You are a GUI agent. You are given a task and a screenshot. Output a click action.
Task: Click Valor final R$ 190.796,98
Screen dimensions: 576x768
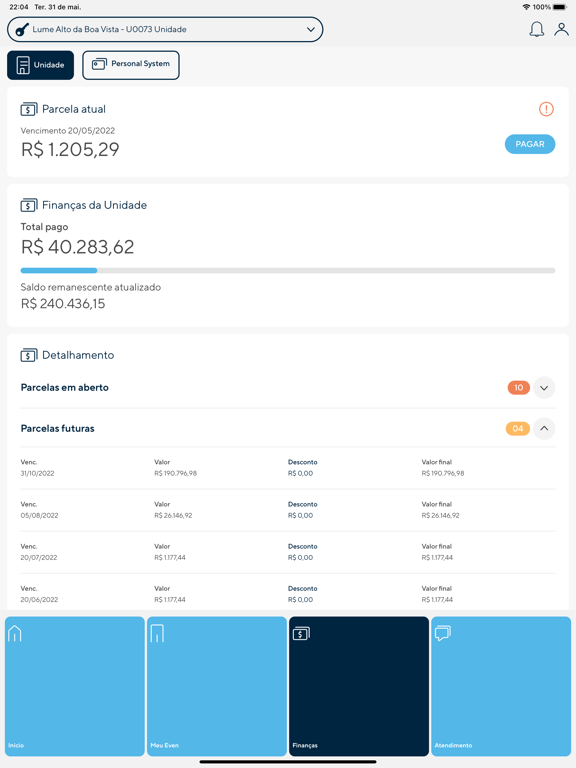point(443,474)
